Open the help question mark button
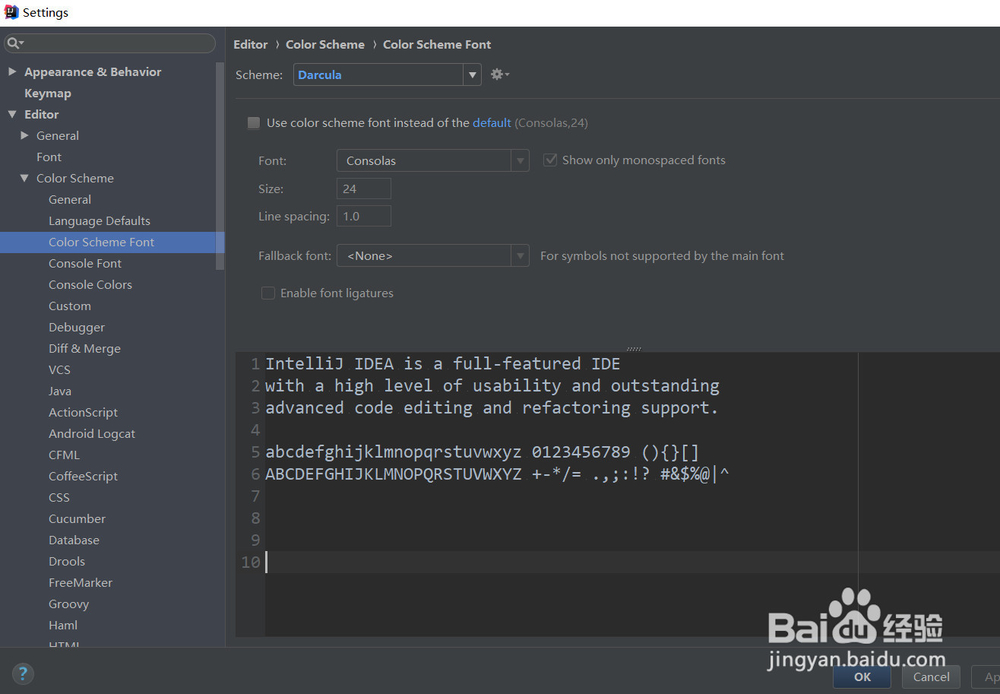 point(22,674)
